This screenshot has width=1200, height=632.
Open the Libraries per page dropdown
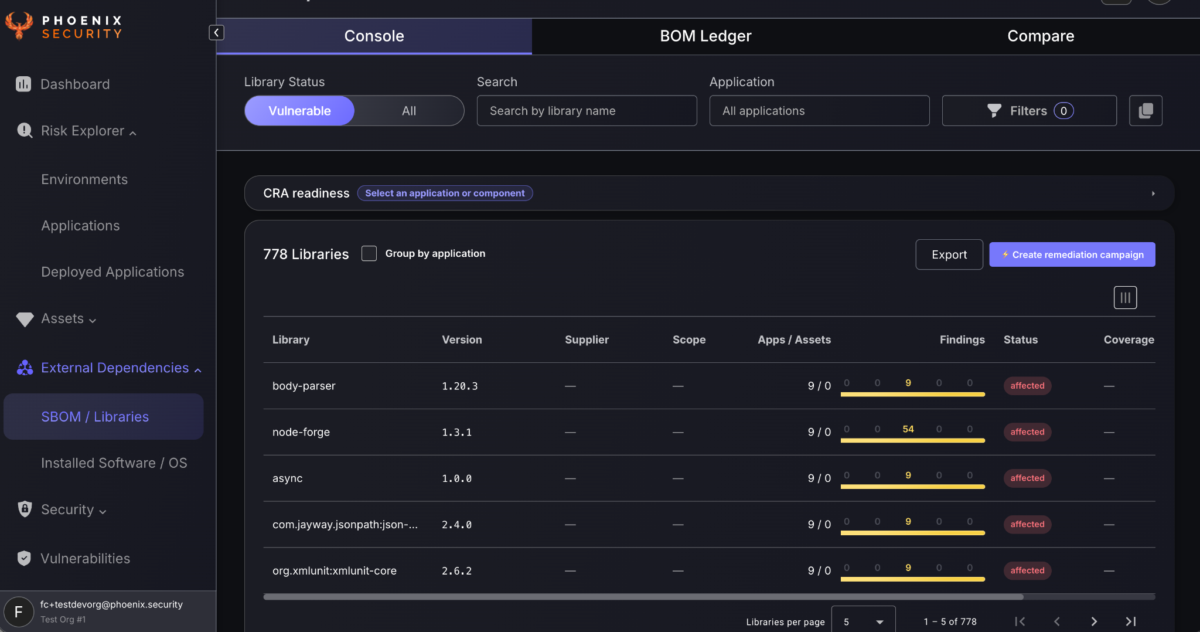(863, 621)
